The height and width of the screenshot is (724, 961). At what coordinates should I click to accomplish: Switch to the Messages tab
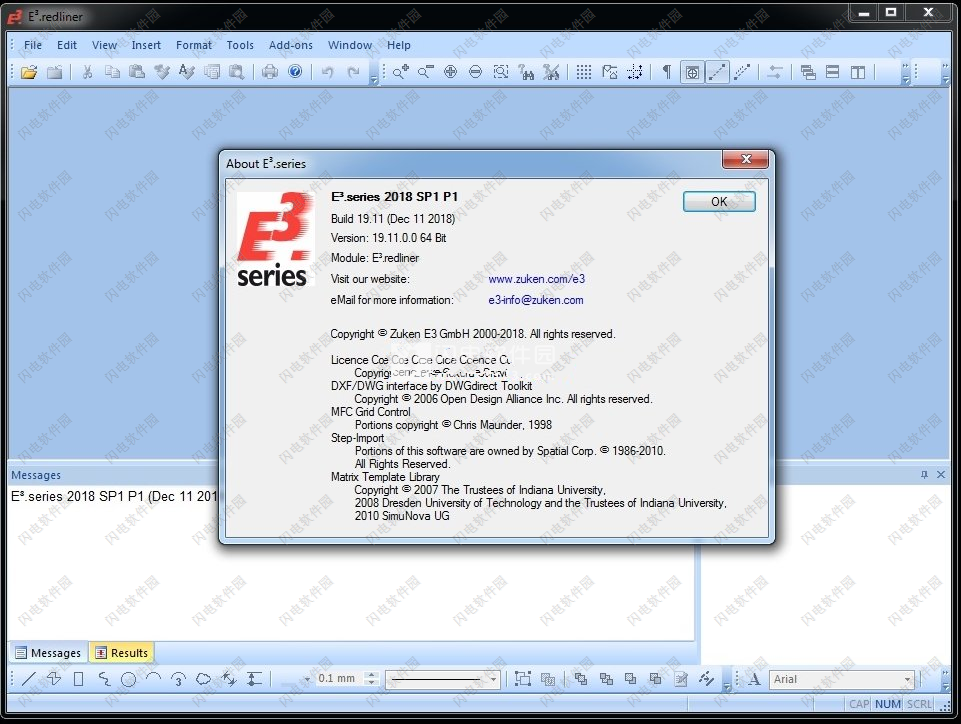coord(48,653)
